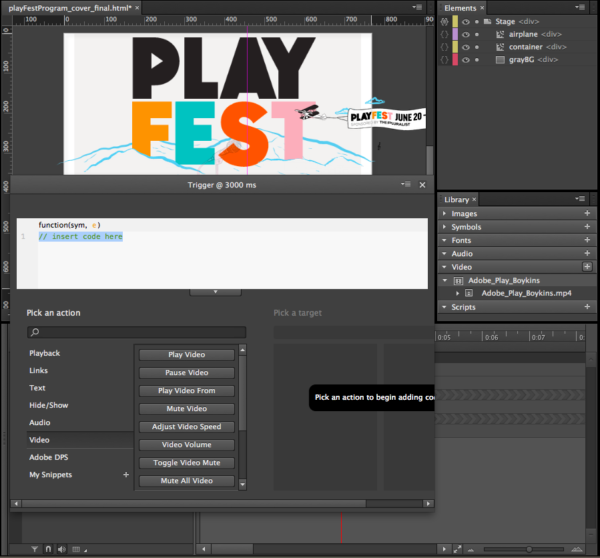
Task: Select the Playback action category
Action: [44, 353]
